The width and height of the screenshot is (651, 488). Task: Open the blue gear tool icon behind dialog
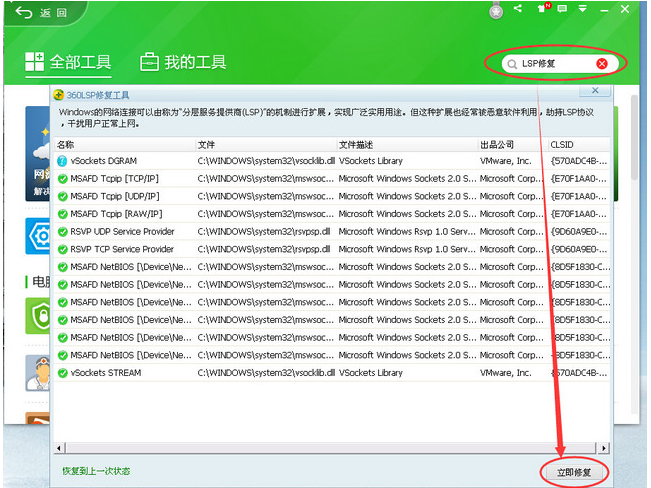(x=38, y=236)
